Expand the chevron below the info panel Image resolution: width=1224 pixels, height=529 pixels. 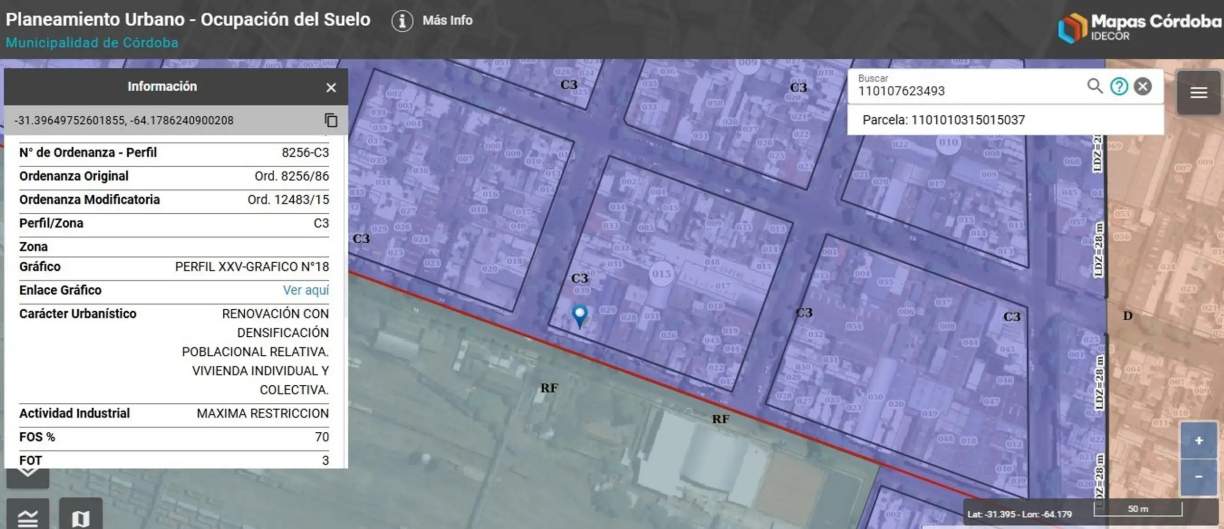29,468
